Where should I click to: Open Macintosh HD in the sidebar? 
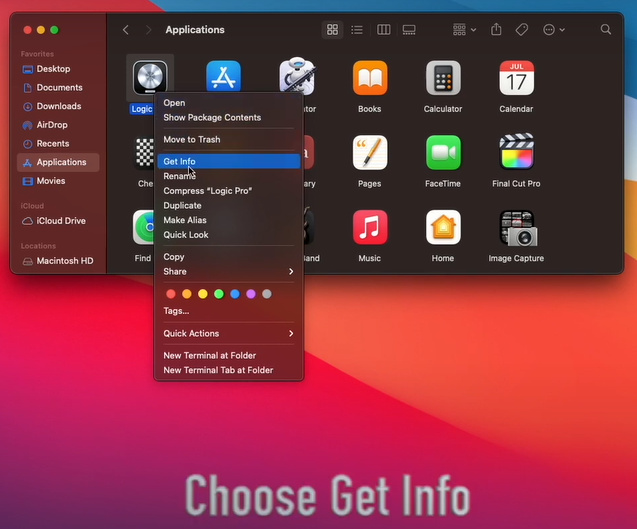click(x=58, y=261)
